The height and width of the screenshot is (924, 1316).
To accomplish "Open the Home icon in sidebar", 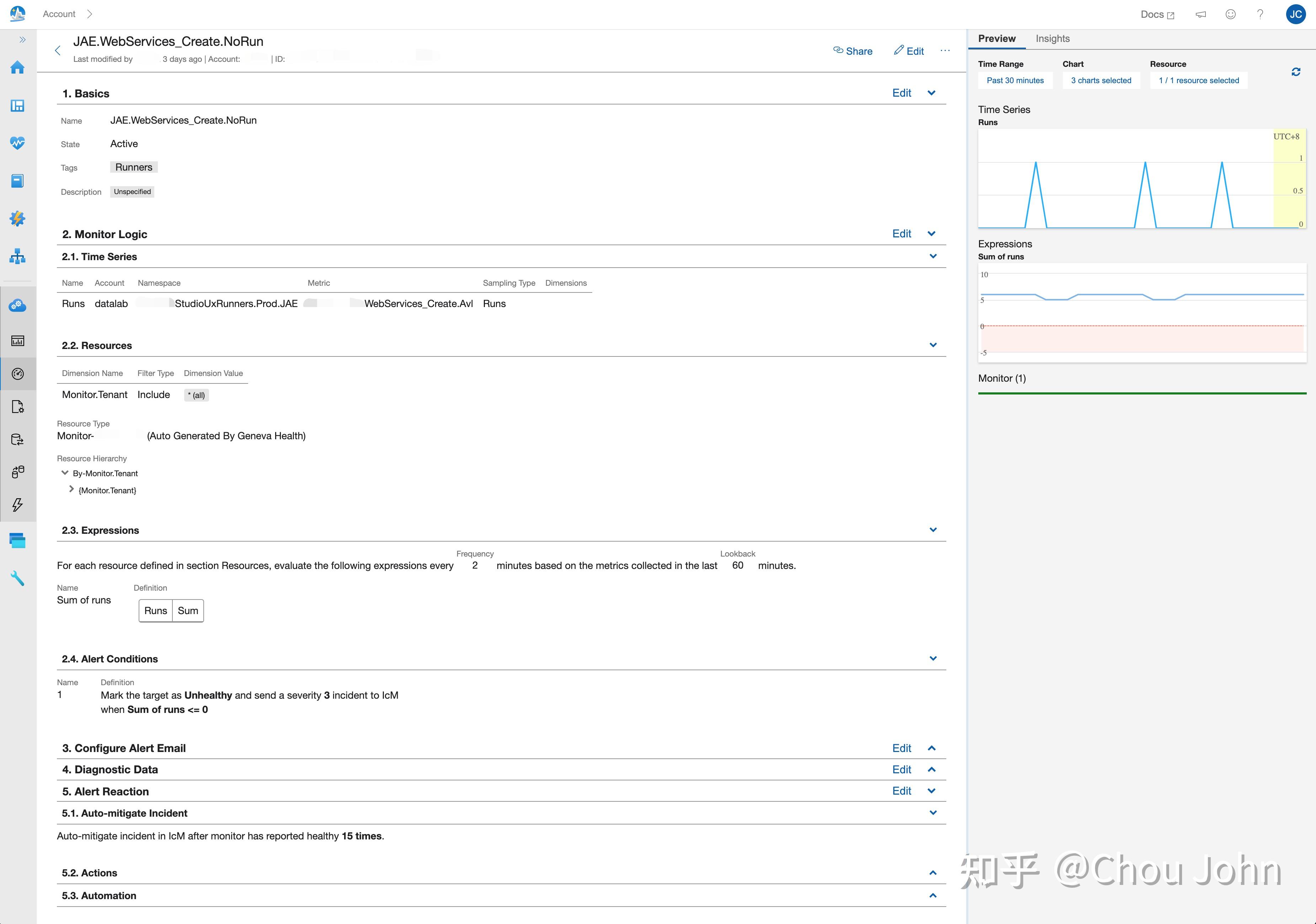I will 18,68.
